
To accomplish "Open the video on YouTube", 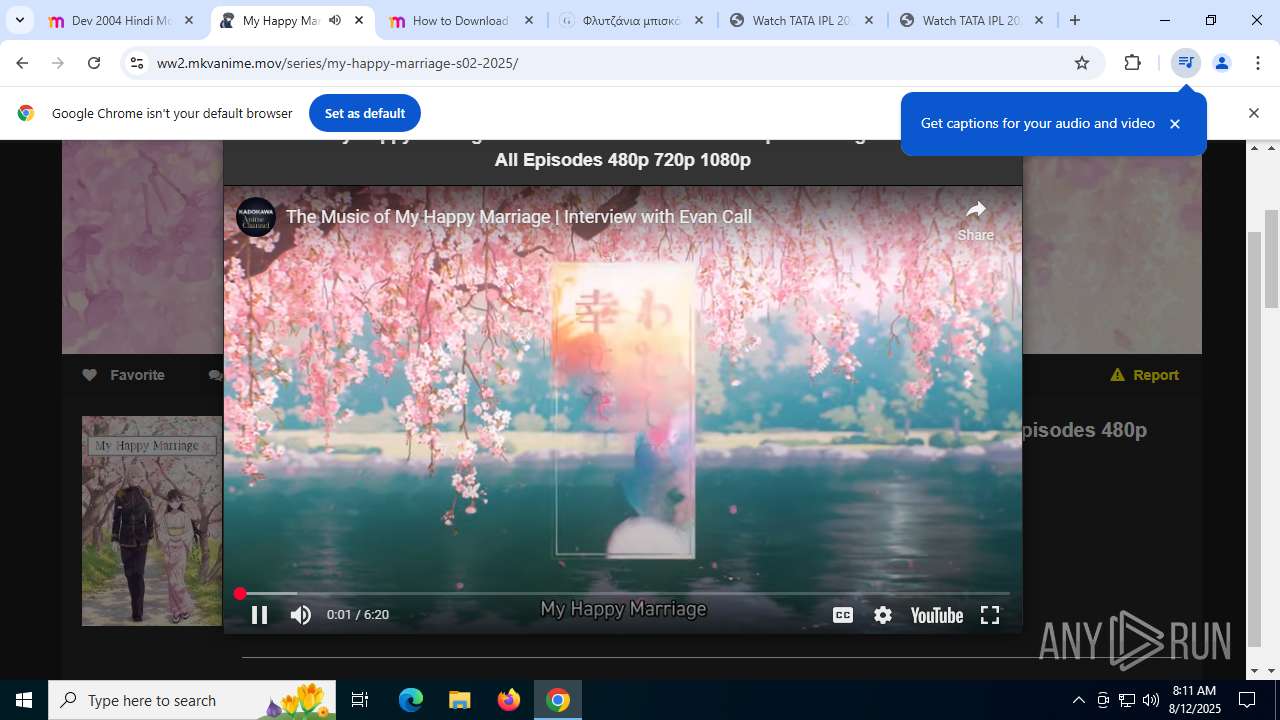I will 936,615.
